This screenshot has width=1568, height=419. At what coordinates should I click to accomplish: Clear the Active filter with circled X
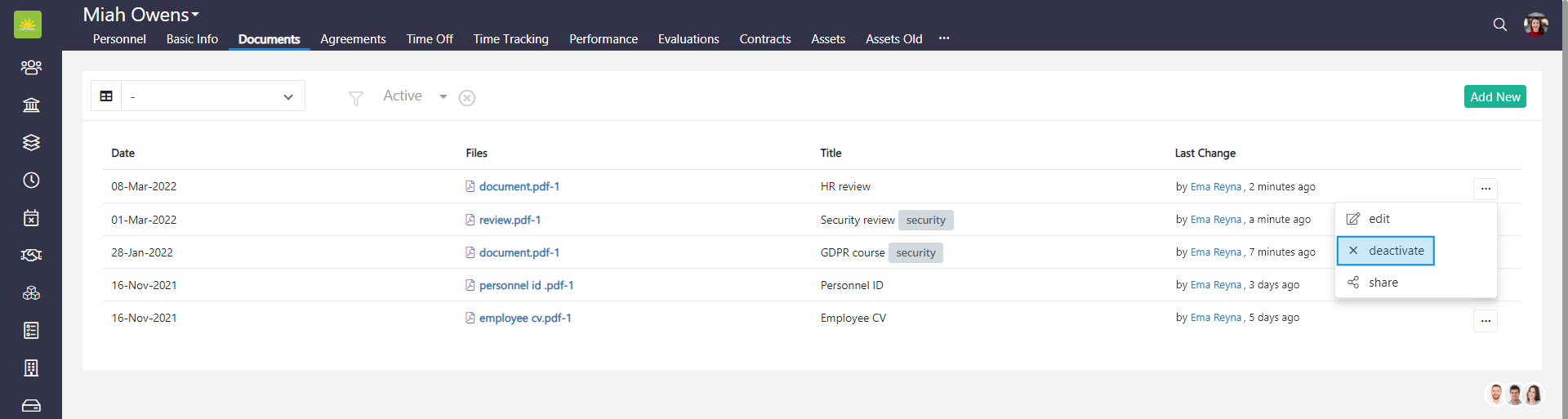click(467, 98)
